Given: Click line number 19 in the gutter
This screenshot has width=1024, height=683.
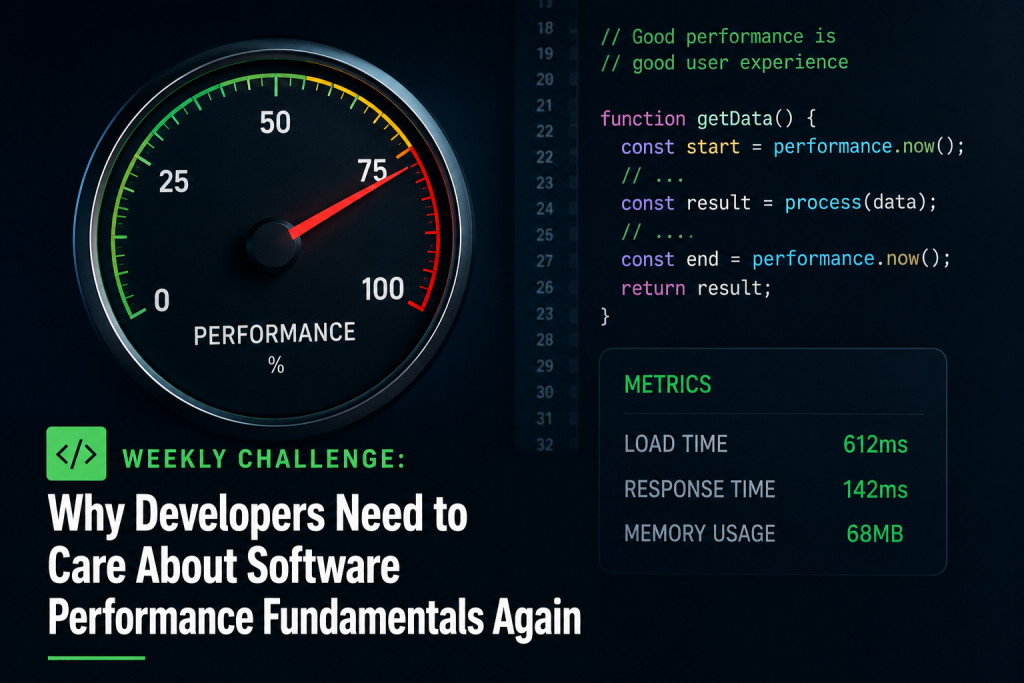Looking at the screenshot, I should click(x=545, y=54).
